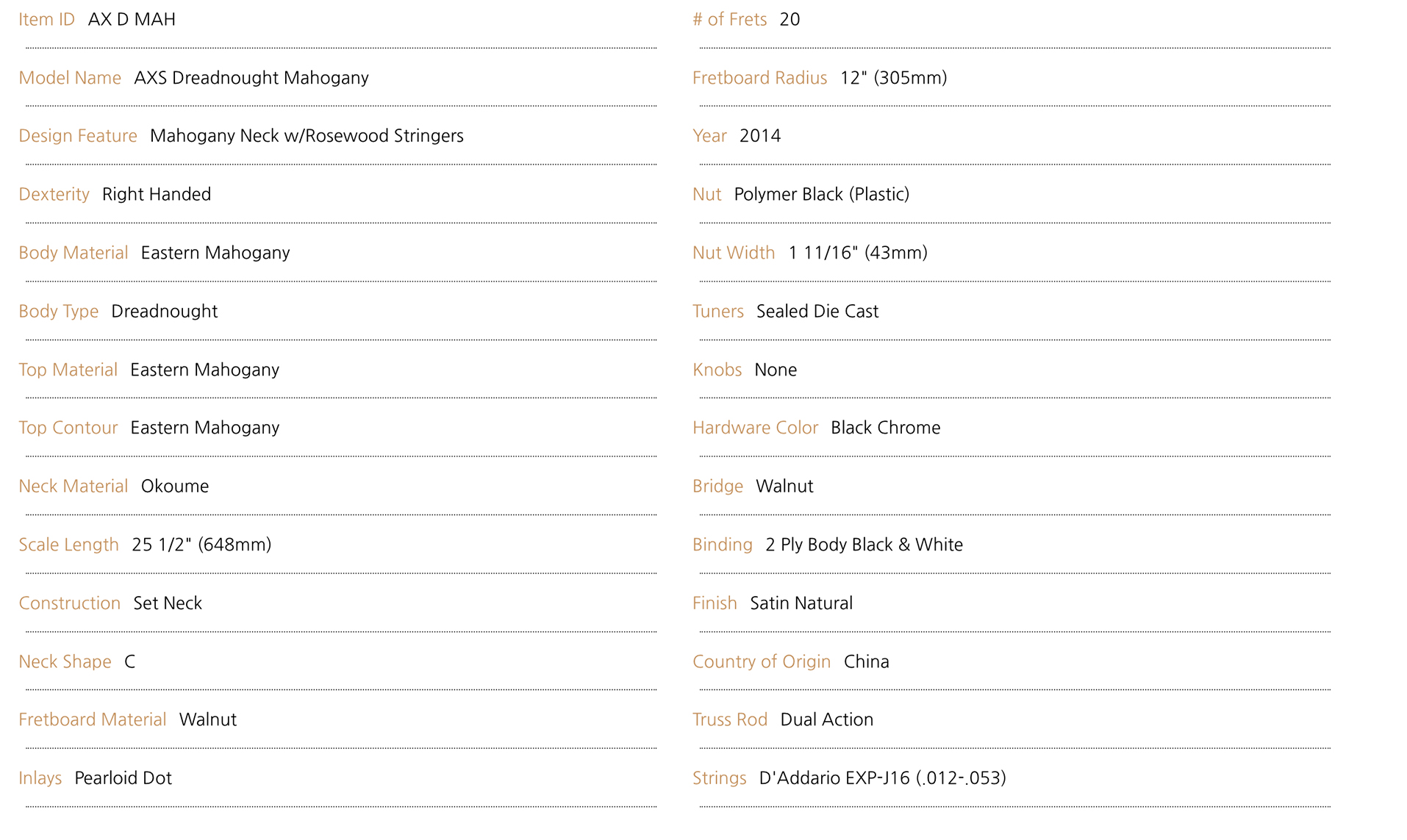The height and width of the screenshot is (840, 1407).
Task: Select the Polymer Black (Plastic) nut value
Action: [x=822, y=194]
